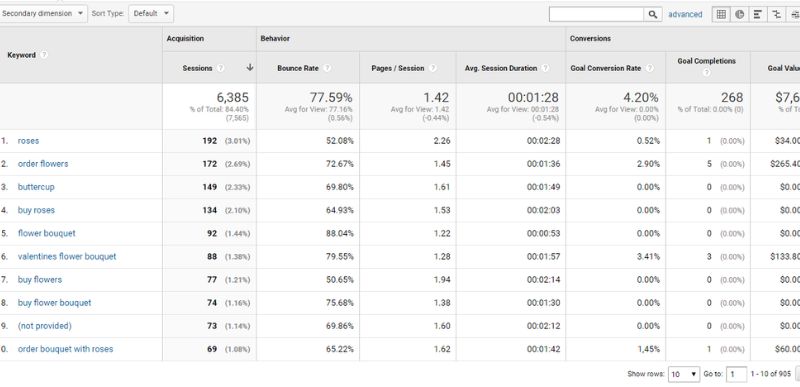Show help for Sessions metric
800x387 pixels.
220,68
